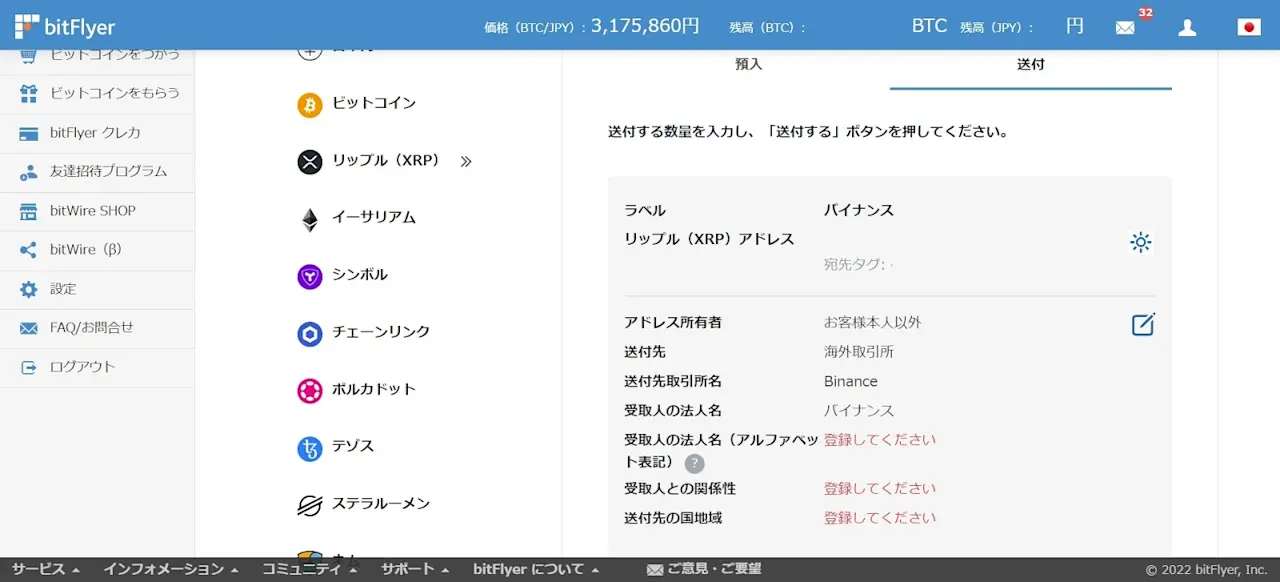Click the orange Bitcoin coin icon
Image resolution: width=1280 pixels, height=582 pixels.
point(310,104)
